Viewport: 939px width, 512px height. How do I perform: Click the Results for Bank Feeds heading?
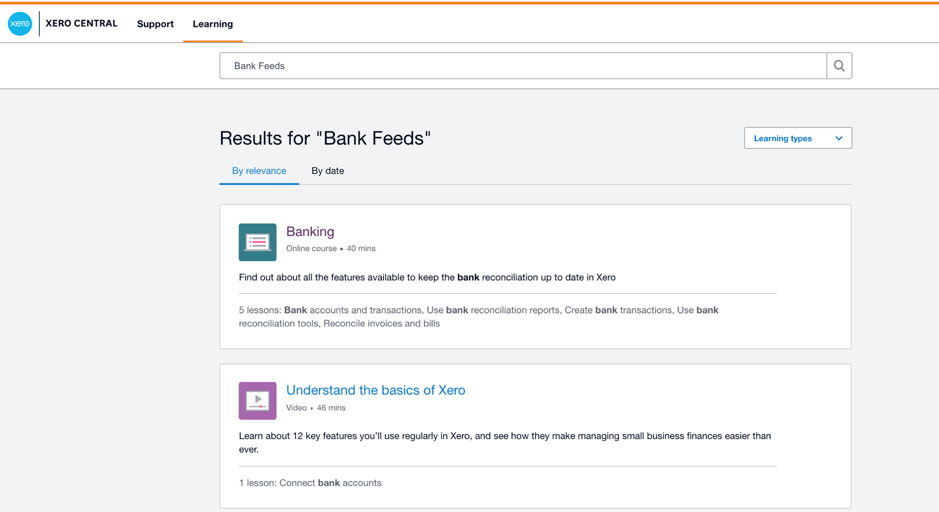pyautogui.click(x=325, y=138)
